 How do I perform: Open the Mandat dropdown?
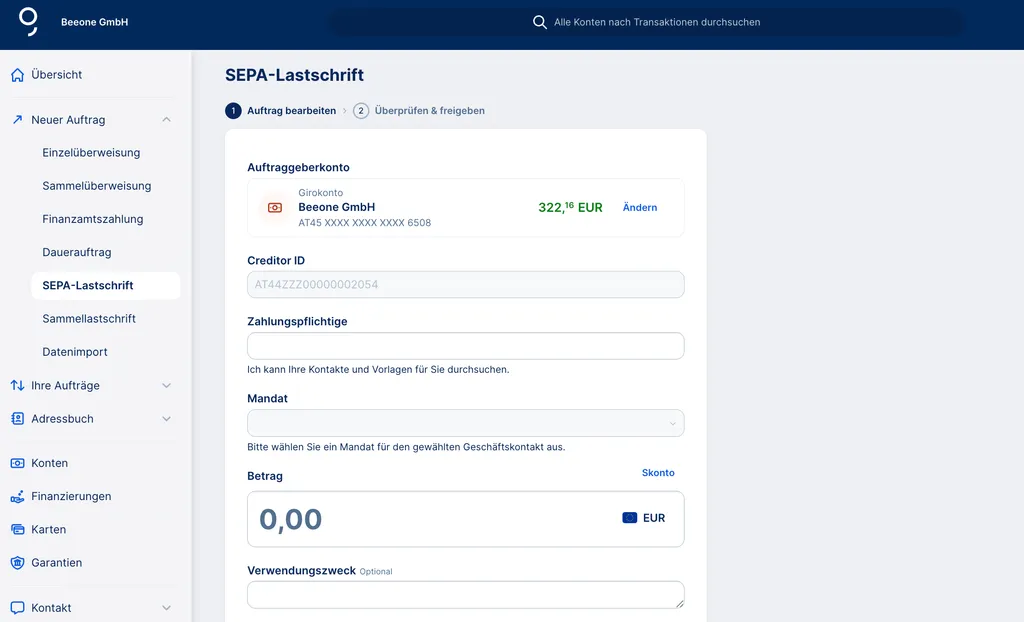[x=464, y=423]
